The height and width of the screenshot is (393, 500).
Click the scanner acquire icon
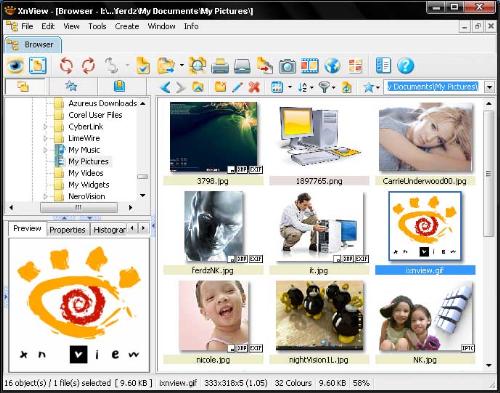coord(242,66)
